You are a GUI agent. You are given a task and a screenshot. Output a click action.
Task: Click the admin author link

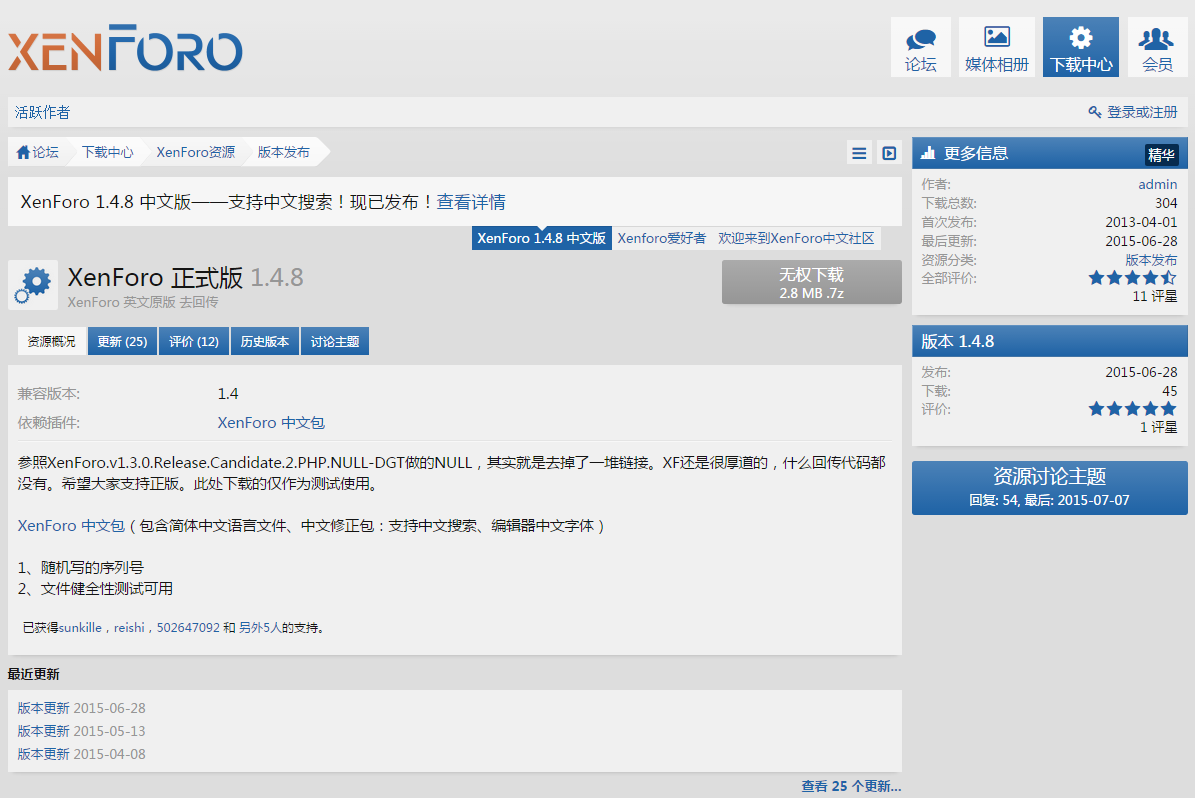1157,184
